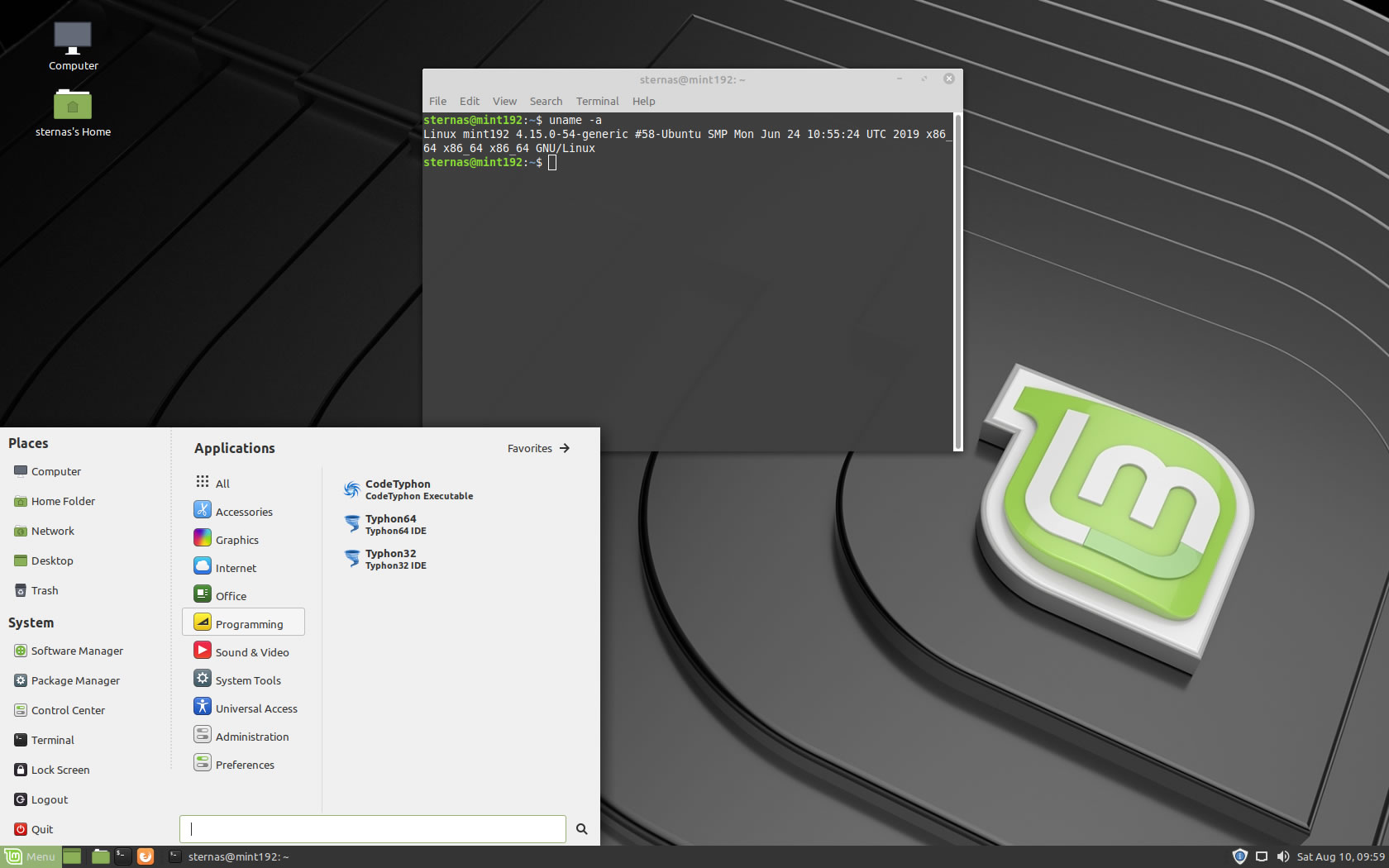Click Lock Screen in the menu

pyautogui.click(x=52, y=770)
